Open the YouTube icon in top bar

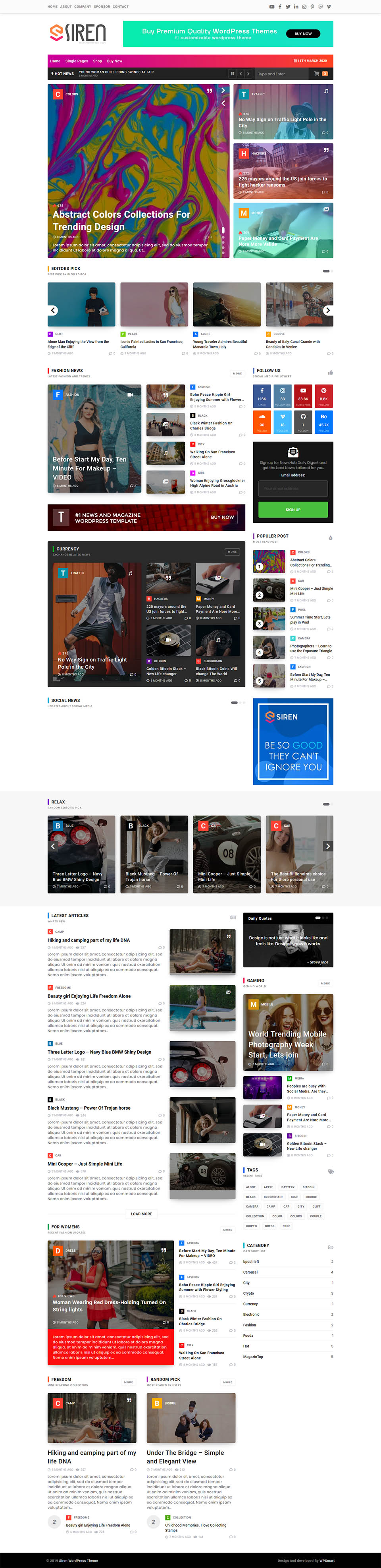pyautogui.click(x=271, y=7)
